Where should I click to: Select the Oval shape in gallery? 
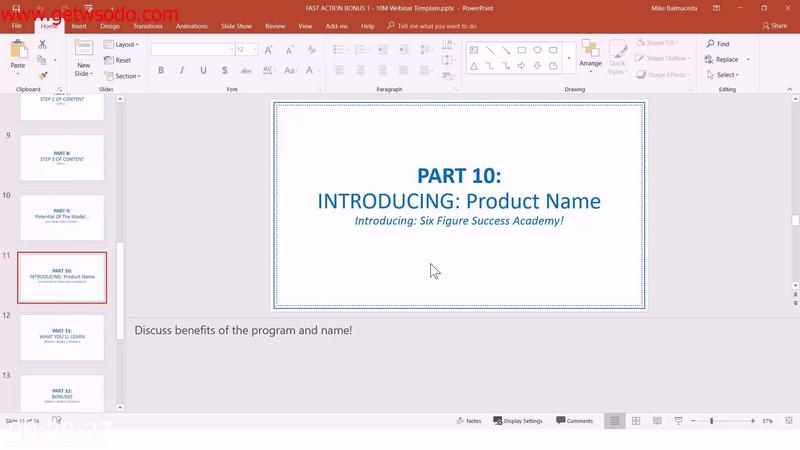(537, 50)
